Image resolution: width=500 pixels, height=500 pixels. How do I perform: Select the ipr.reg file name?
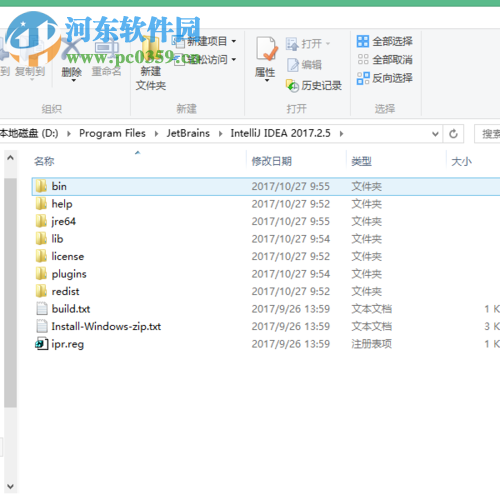pyautogui.click(x=68, y=344)
